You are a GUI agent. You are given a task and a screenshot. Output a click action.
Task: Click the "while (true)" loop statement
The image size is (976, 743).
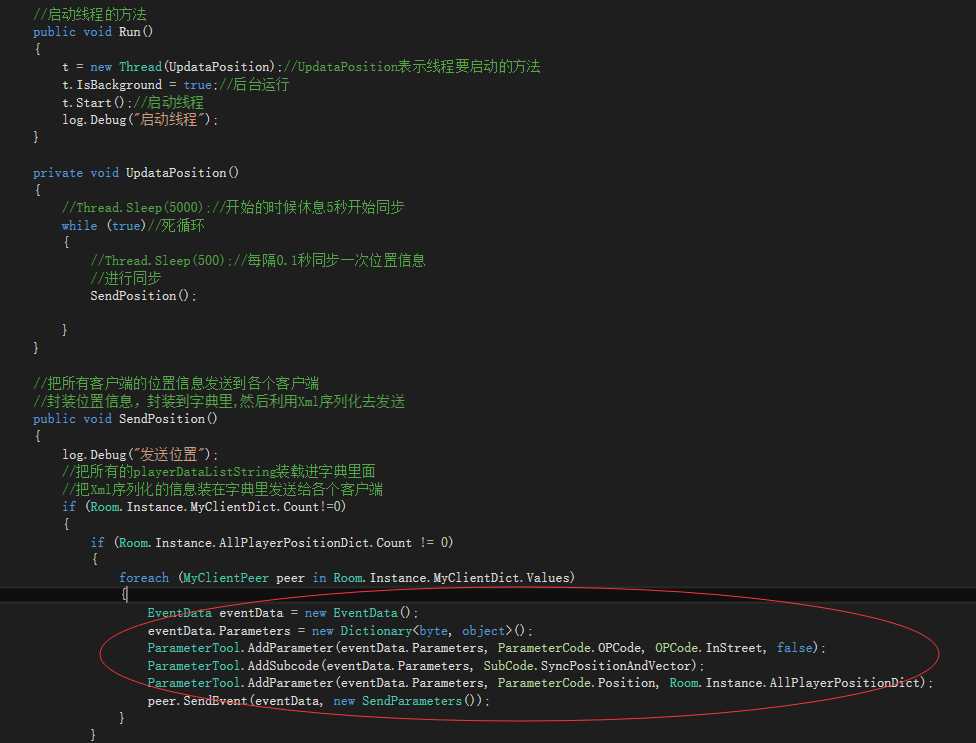pyautogui.click(x=103, y=225)
